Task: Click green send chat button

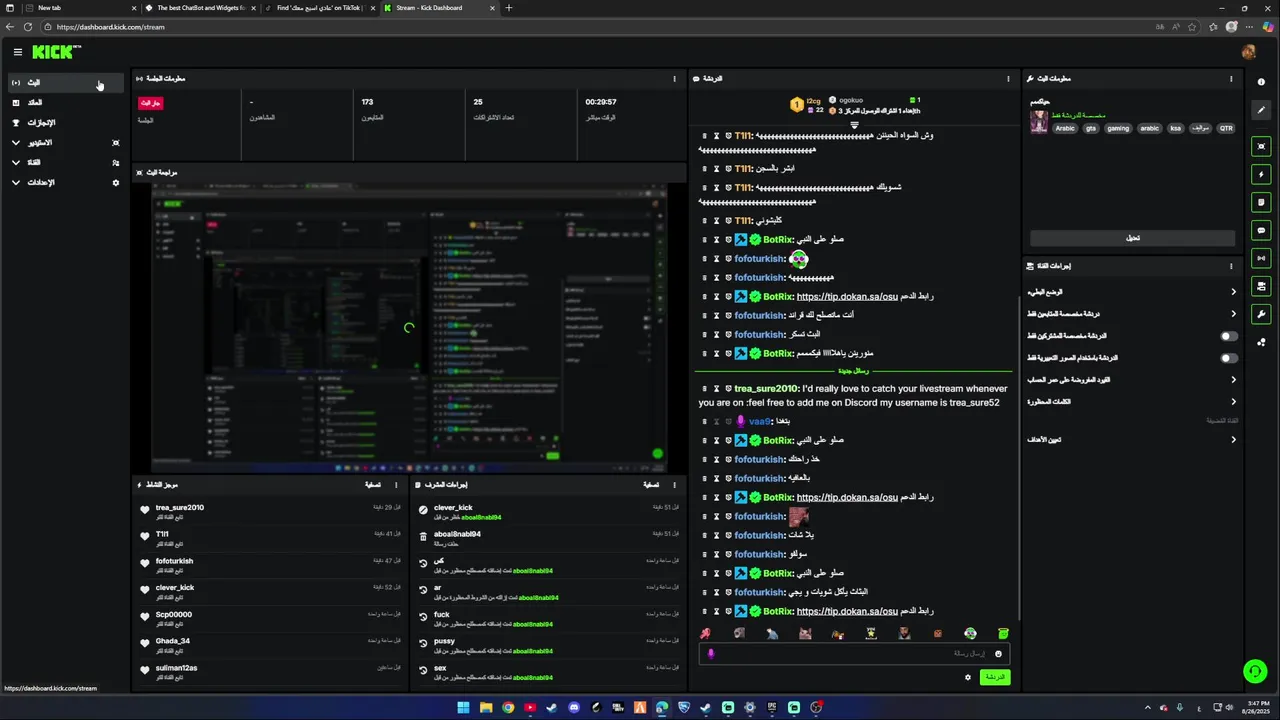Action: (994, 677)
